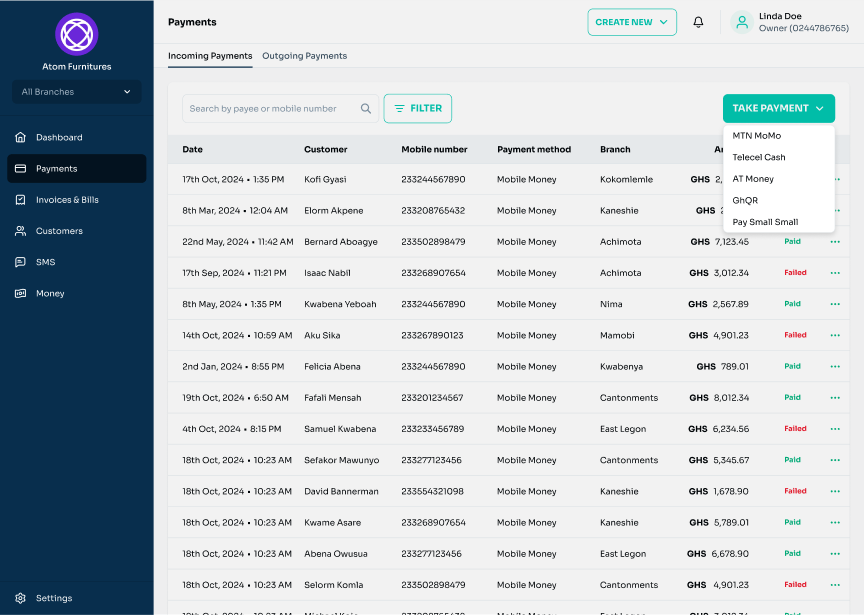Switch to Outgoing Payments tab
Screen dimensions: 864x615
click(x=304, y=56)
